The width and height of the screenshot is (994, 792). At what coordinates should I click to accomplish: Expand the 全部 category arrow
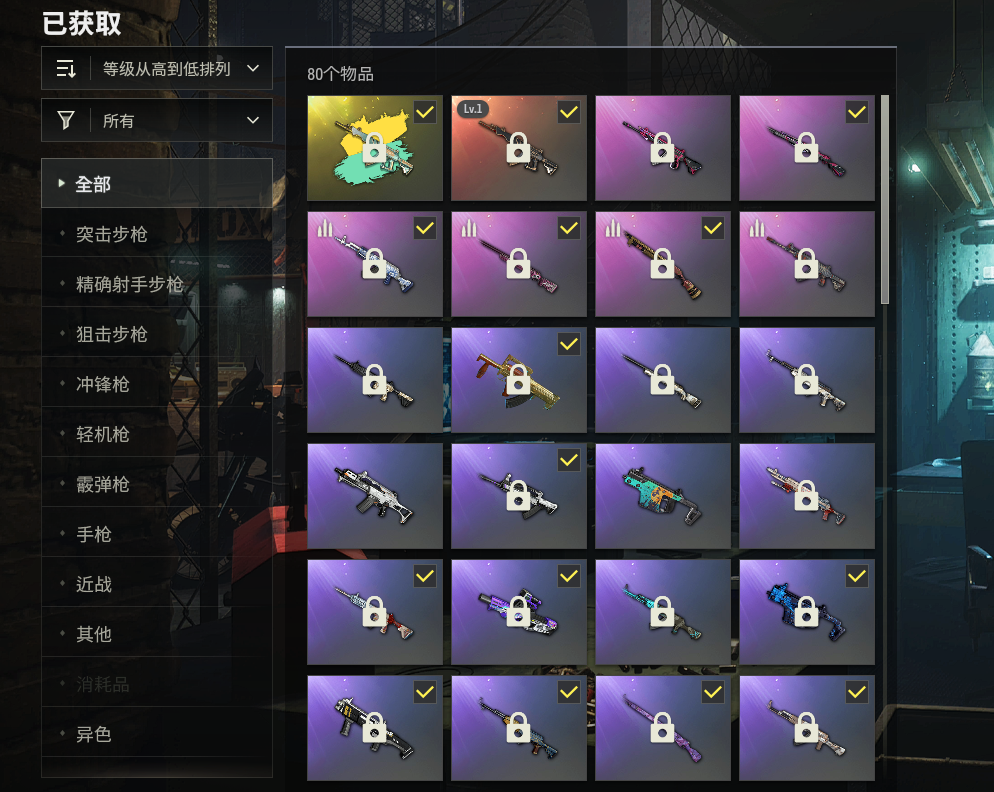coord(61,183)
